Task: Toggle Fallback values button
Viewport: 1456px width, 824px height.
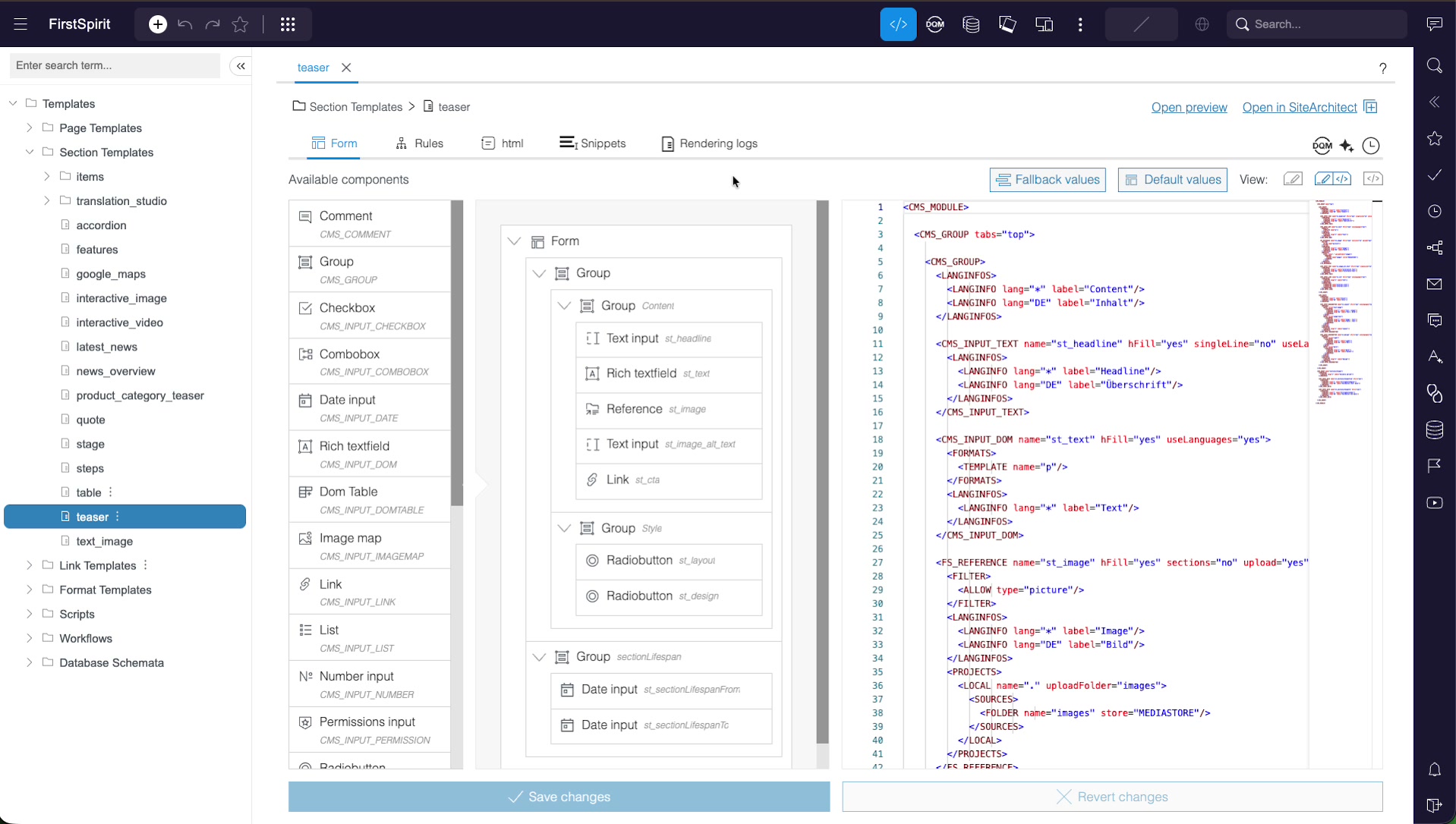Action: (x=1048, y=180)
